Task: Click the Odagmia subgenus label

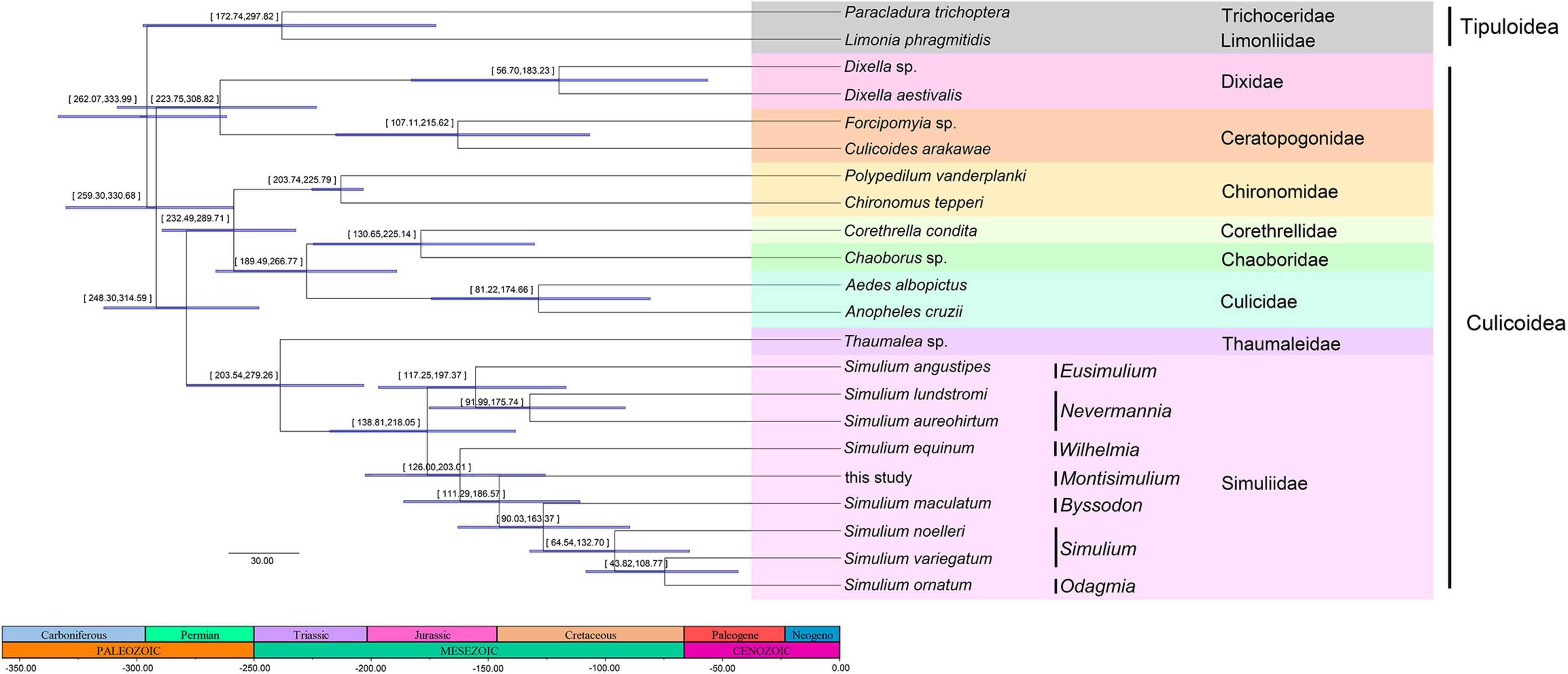Action: (x=1098, y=586)
